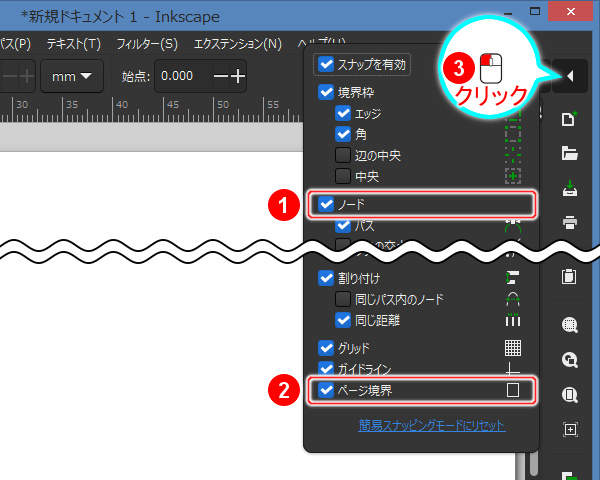Click 簡易スナッピングモードにリセット link
The width and height of the screenshot is (600, 480).
coord(432,425)
